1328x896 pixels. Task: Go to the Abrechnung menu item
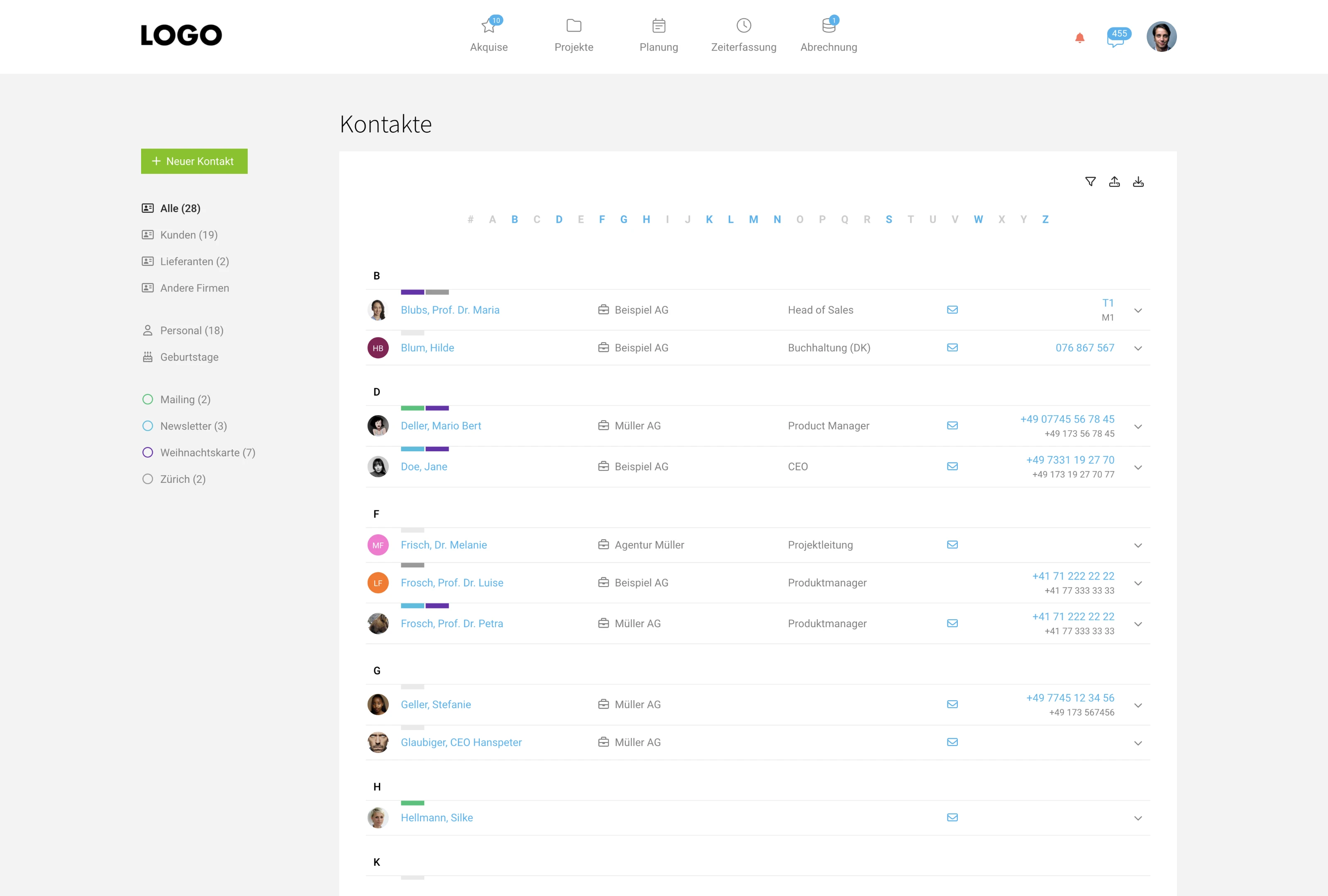[829, 35]
